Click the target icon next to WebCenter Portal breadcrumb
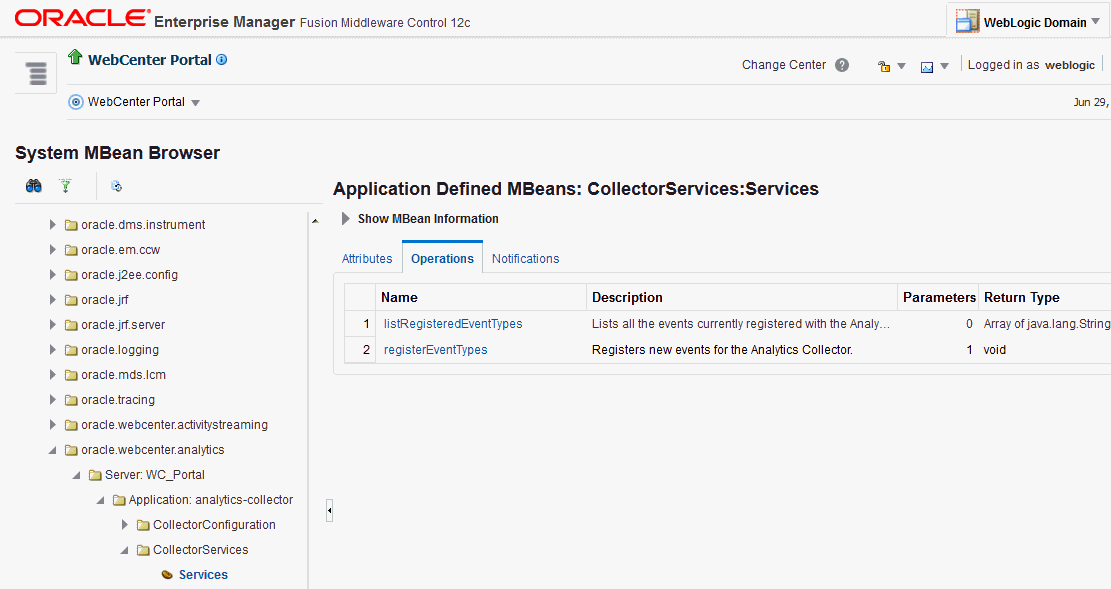The image size is (1111, 589). [75, 101]
